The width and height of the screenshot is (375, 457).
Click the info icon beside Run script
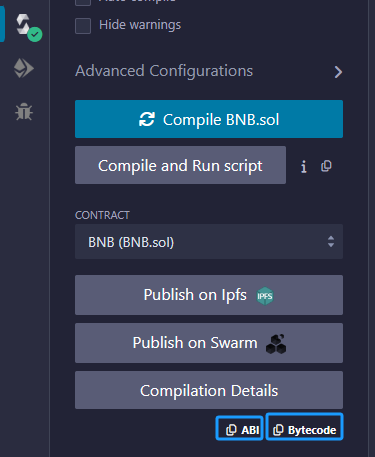pos(303,166)
